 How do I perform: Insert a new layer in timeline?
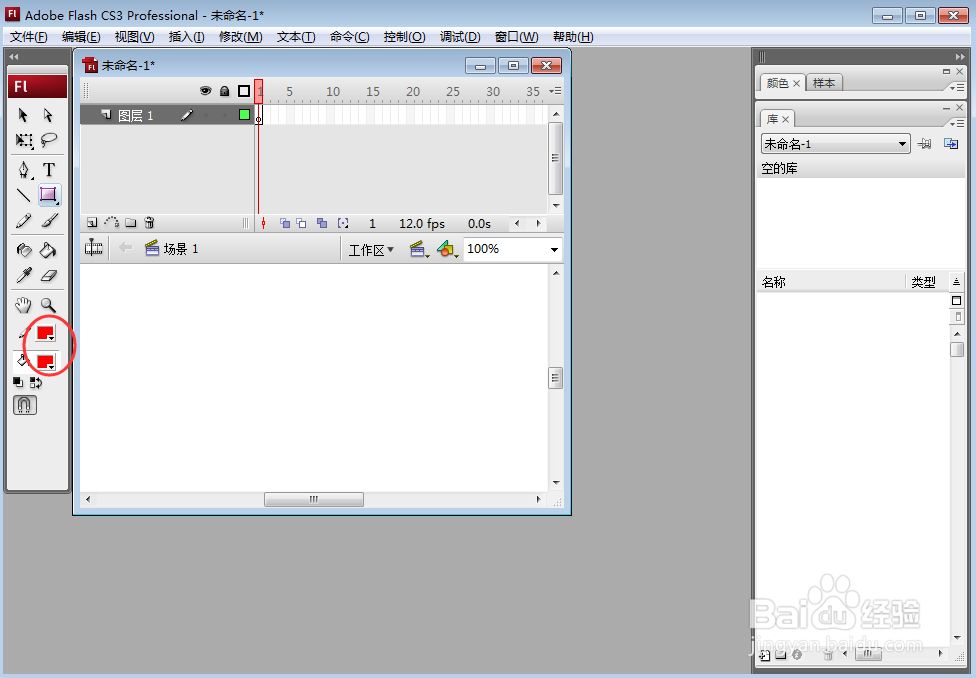(x=92, y=222)
